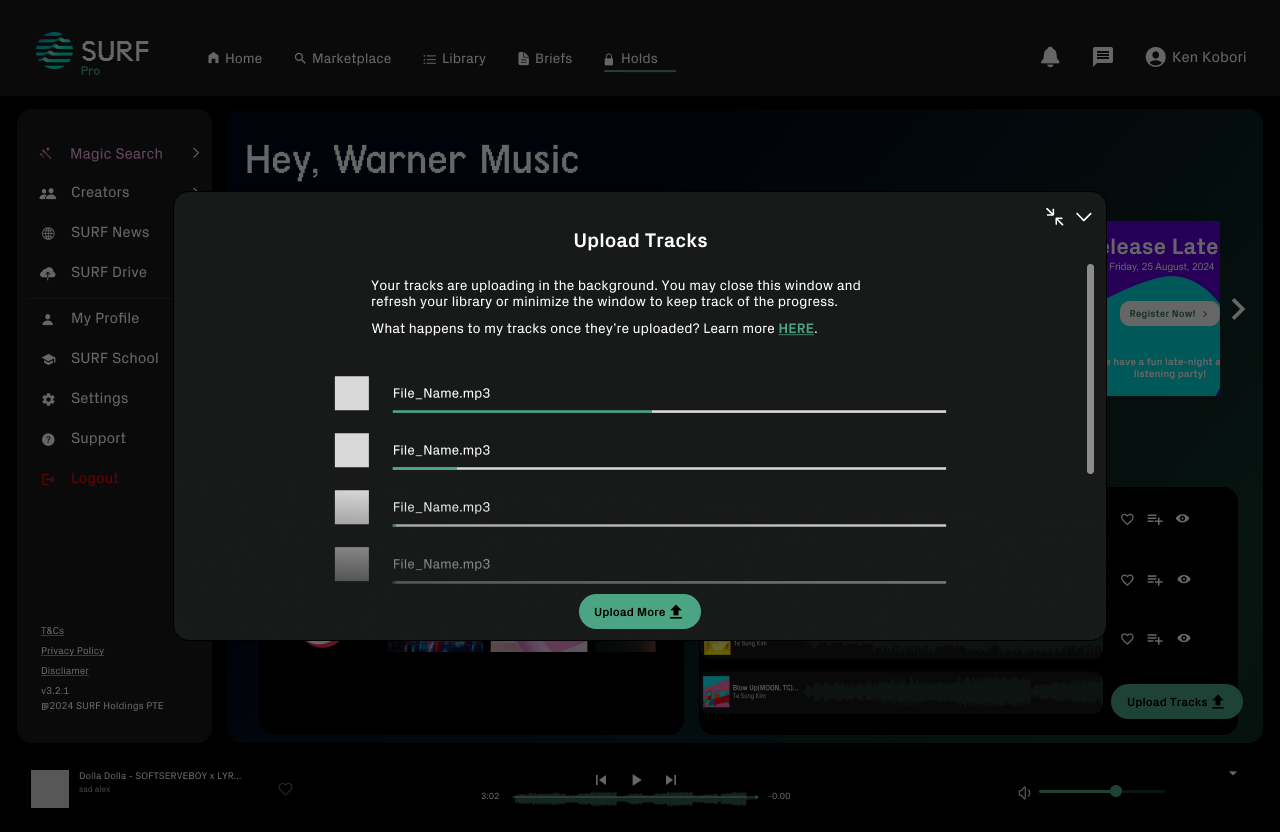Screen dimensions: 1280x832
Task: Add the third track row to playlist
Action: [1155, 639]
